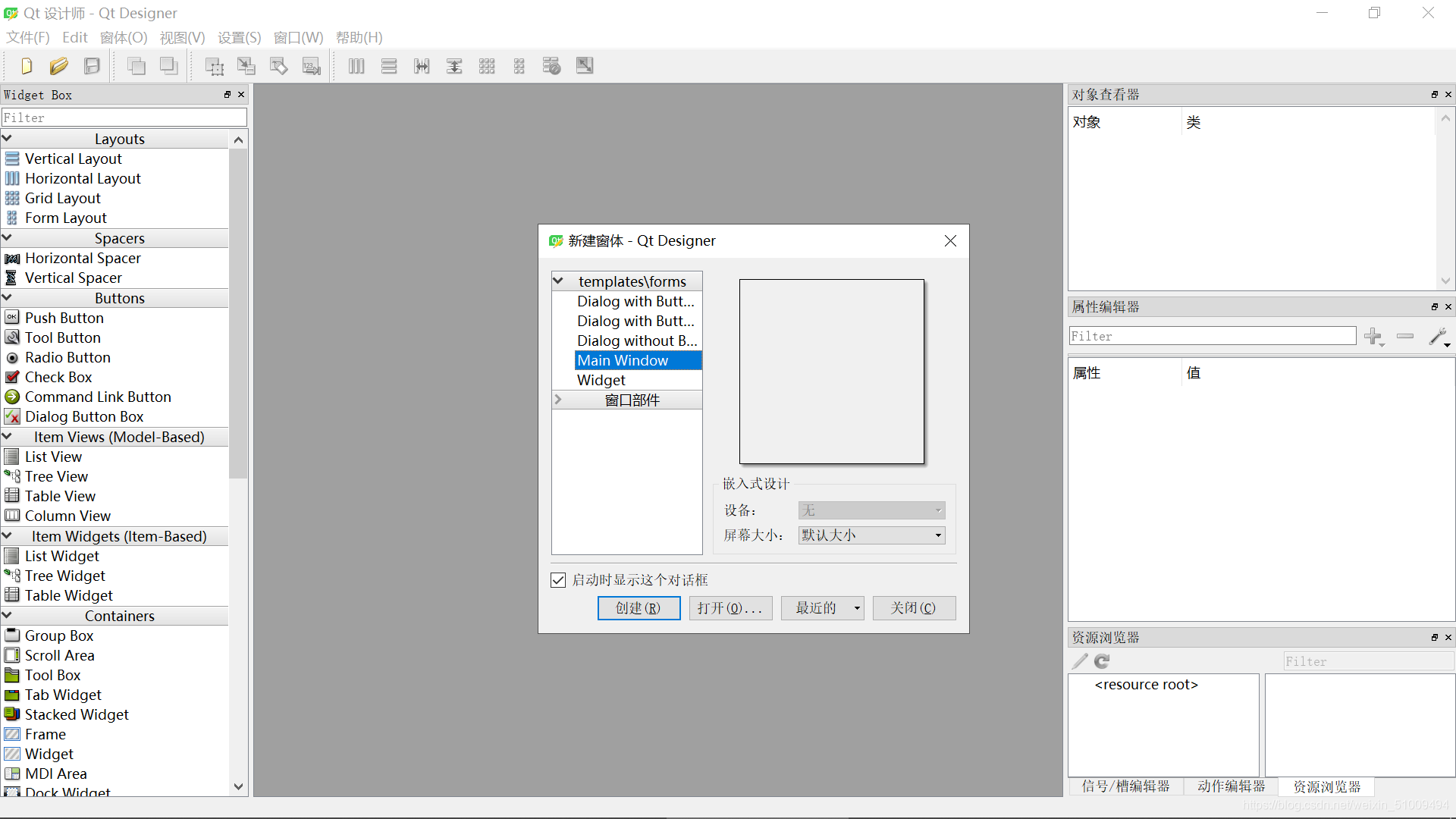Select the Edit Signals/Slots mode icon
Screen dimensions: 1456x819
point(246,66)
